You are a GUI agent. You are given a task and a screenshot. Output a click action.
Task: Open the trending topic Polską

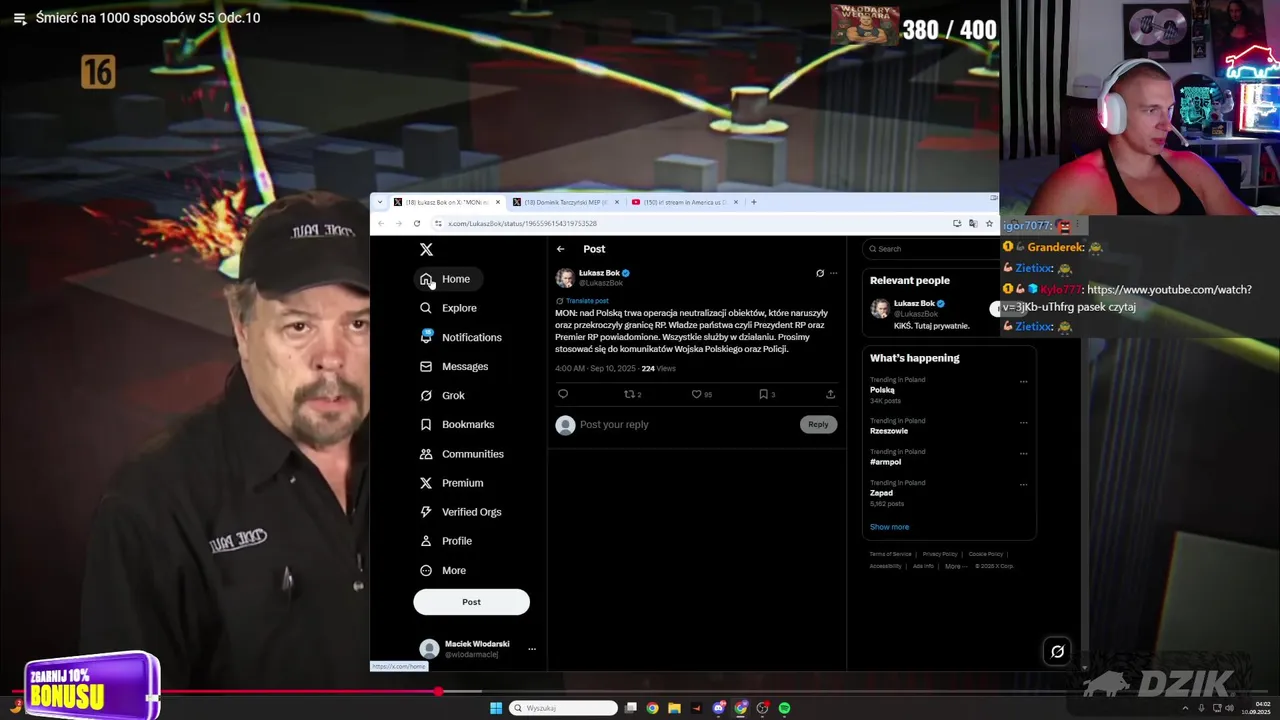pyautogui.click(x=882, y=390)
